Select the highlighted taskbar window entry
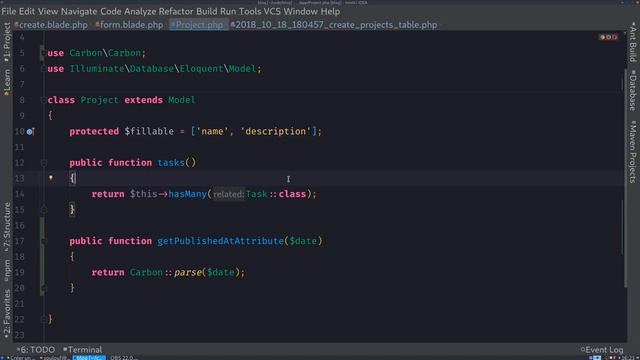The width and height of the screenshot is (640, 360). coord(89,358)
